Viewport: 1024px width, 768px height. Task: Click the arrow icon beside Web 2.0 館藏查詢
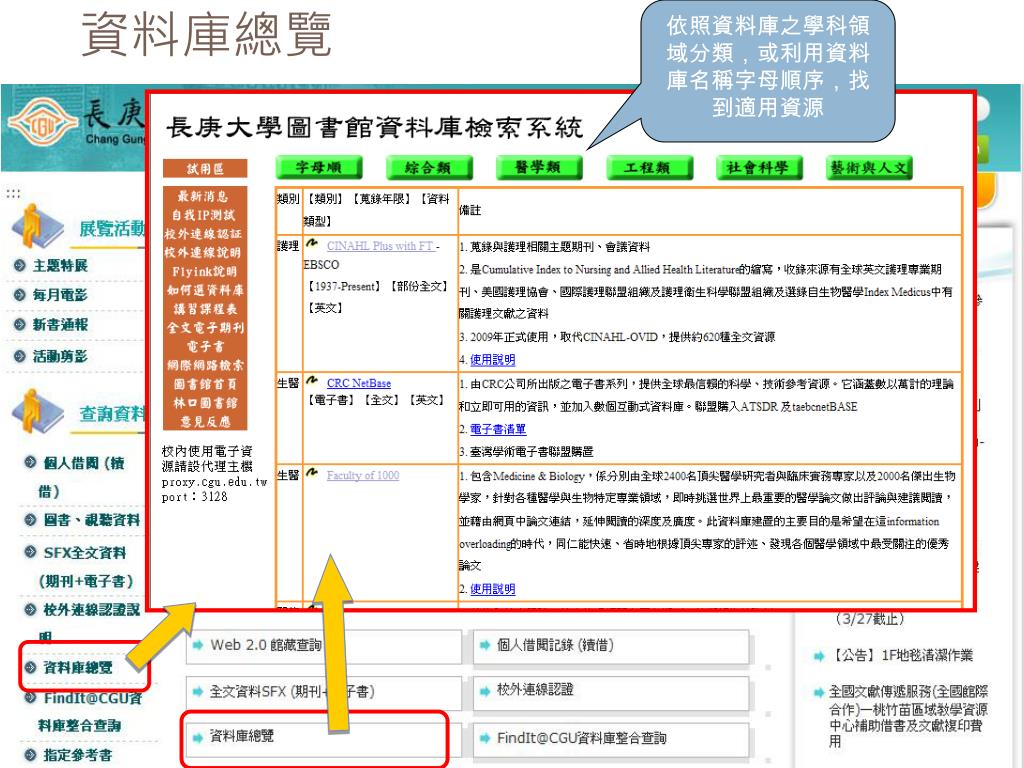pyautogui.click(x=198, y=645)
